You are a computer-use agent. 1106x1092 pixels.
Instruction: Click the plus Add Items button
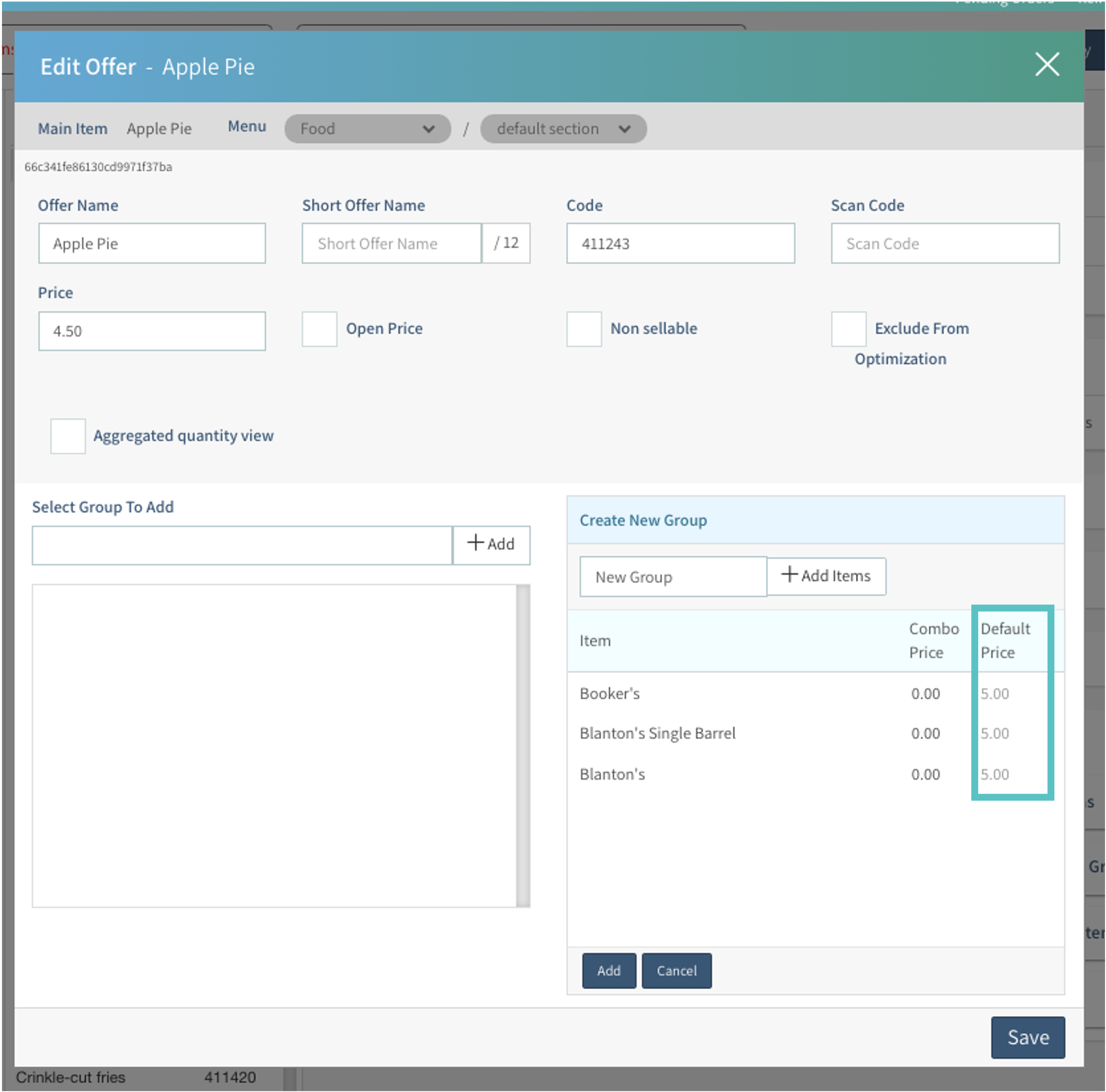click(825, 576)
